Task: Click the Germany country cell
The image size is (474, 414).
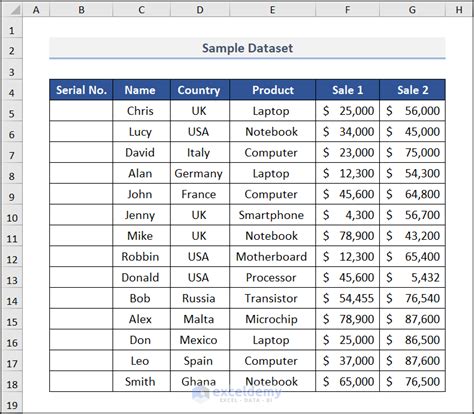Action: coord(200,173)
